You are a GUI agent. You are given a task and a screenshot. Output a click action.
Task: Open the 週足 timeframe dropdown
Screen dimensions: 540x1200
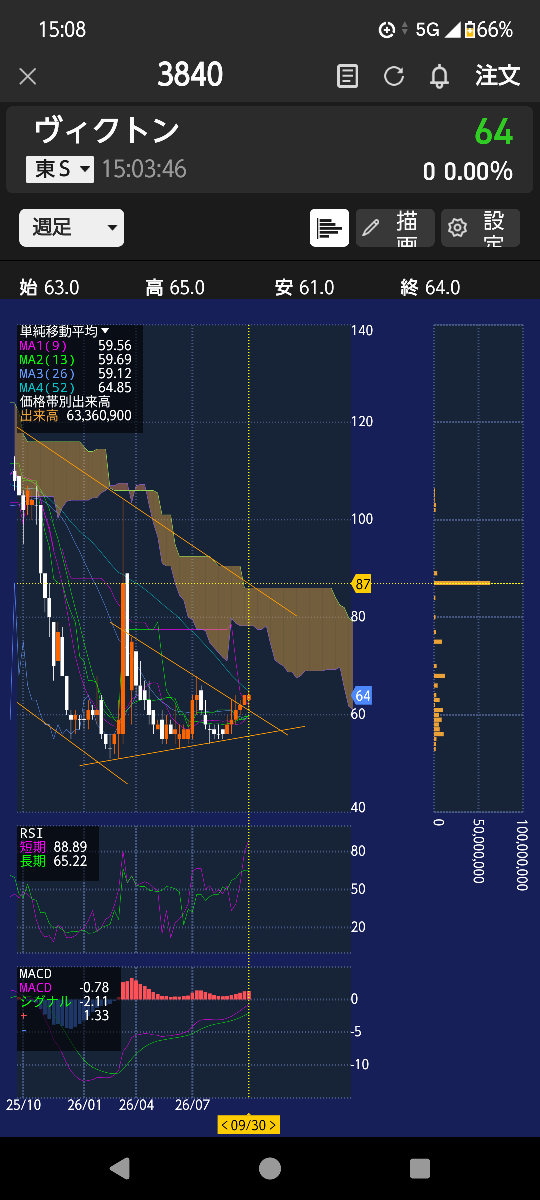point(71,227)
